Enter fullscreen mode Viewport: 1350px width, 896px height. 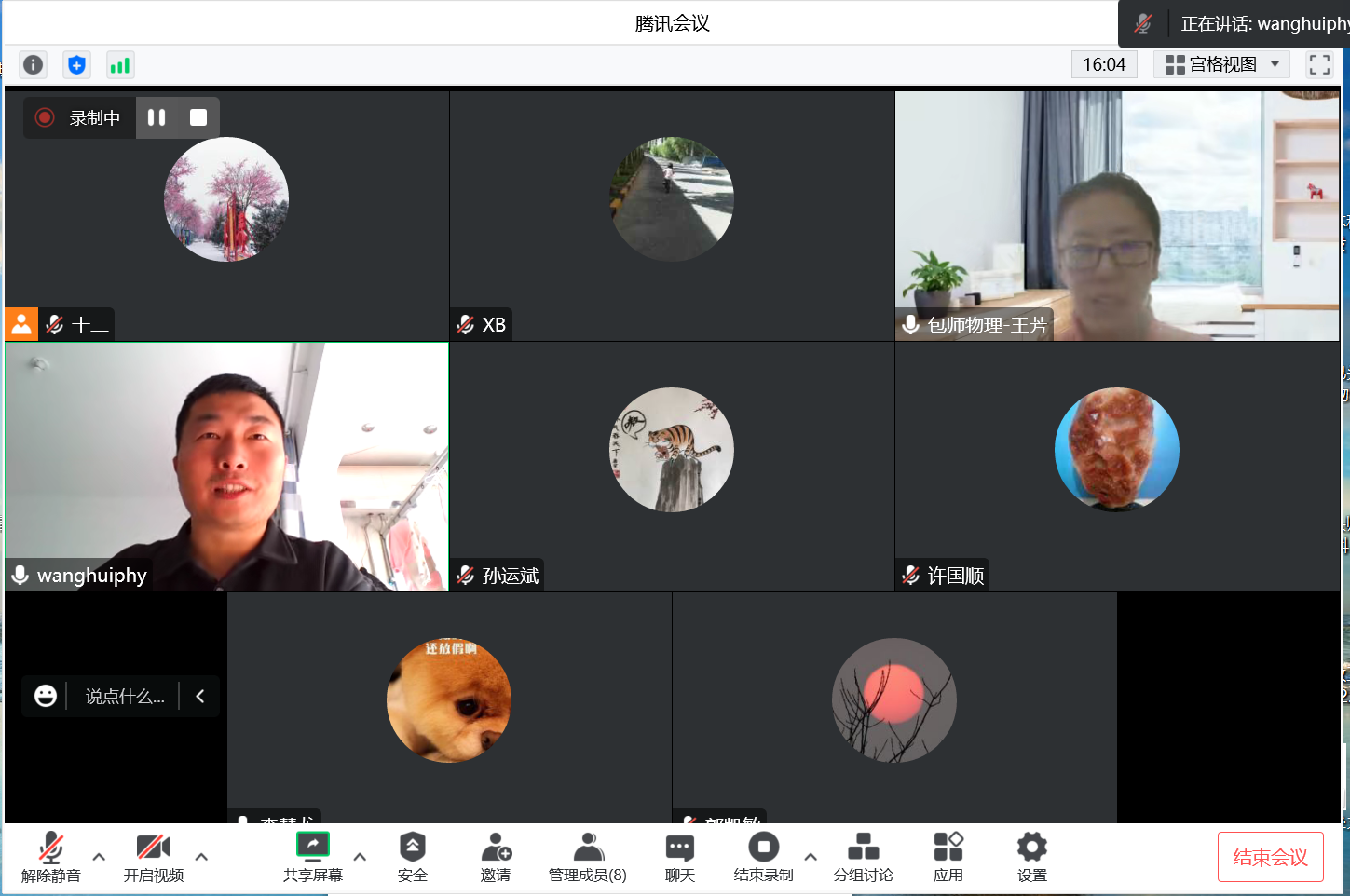[x=1319, y=64]
